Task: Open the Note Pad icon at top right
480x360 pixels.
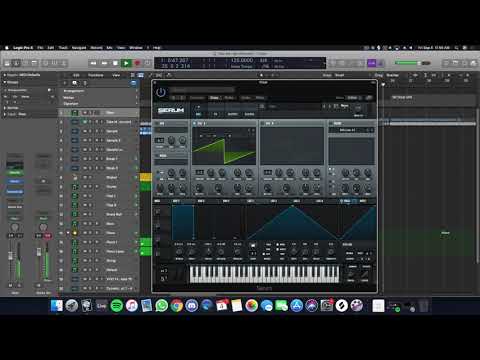Action: click(x=455, y=63)
